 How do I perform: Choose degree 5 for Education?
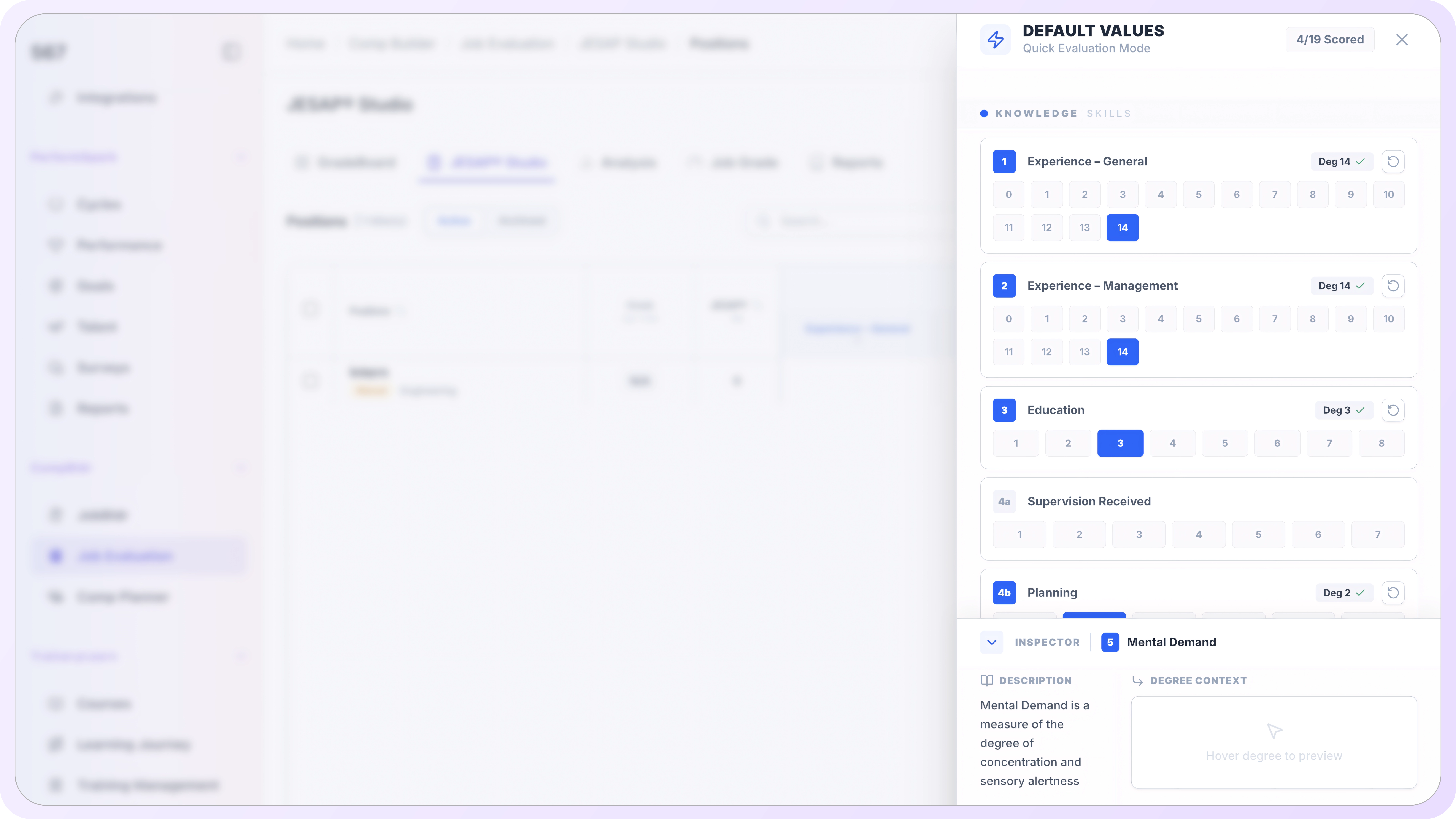tap(1225, 443)
